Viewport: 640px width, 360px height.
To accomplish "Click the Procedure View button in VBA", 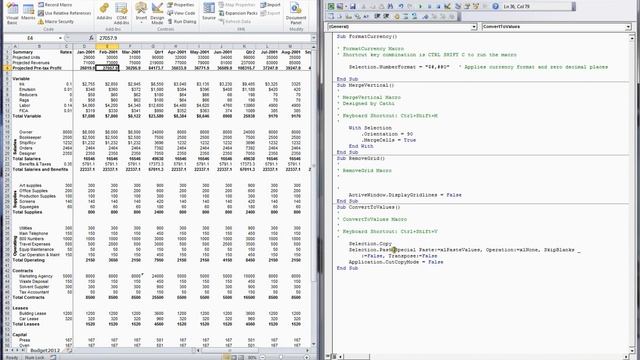I will [x=328, y=357].
